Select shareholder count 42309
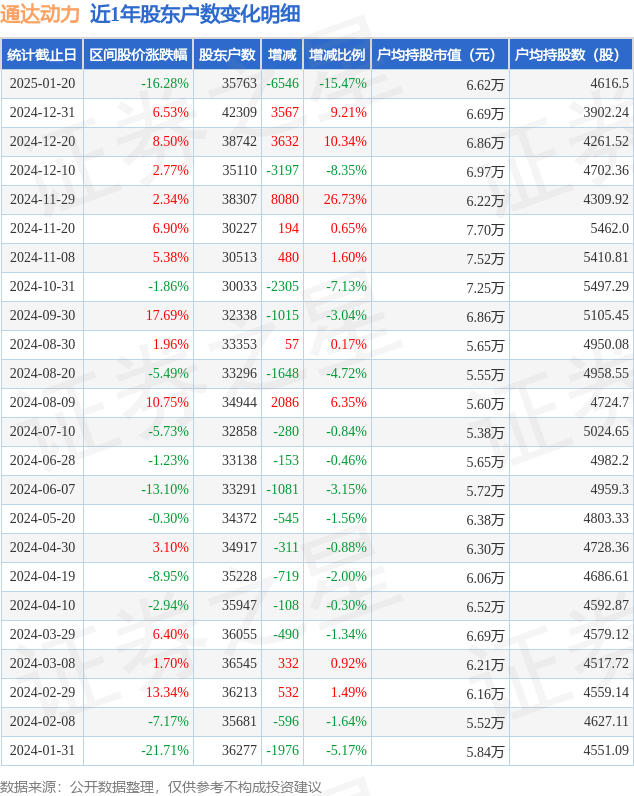The image size is (634, 796). click(x=239, y=112)
